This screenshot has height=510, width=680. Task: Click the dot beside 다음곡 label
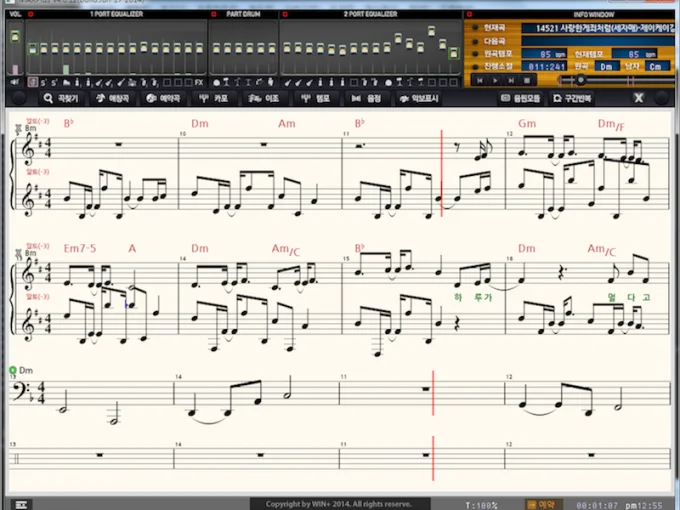coord(475,42)
